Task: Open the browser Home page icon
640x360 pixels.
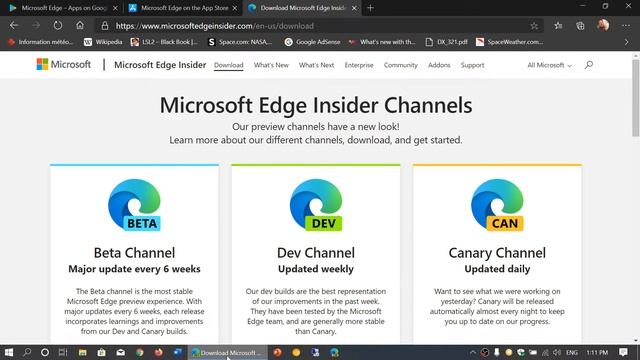Action: click(80, 26)
